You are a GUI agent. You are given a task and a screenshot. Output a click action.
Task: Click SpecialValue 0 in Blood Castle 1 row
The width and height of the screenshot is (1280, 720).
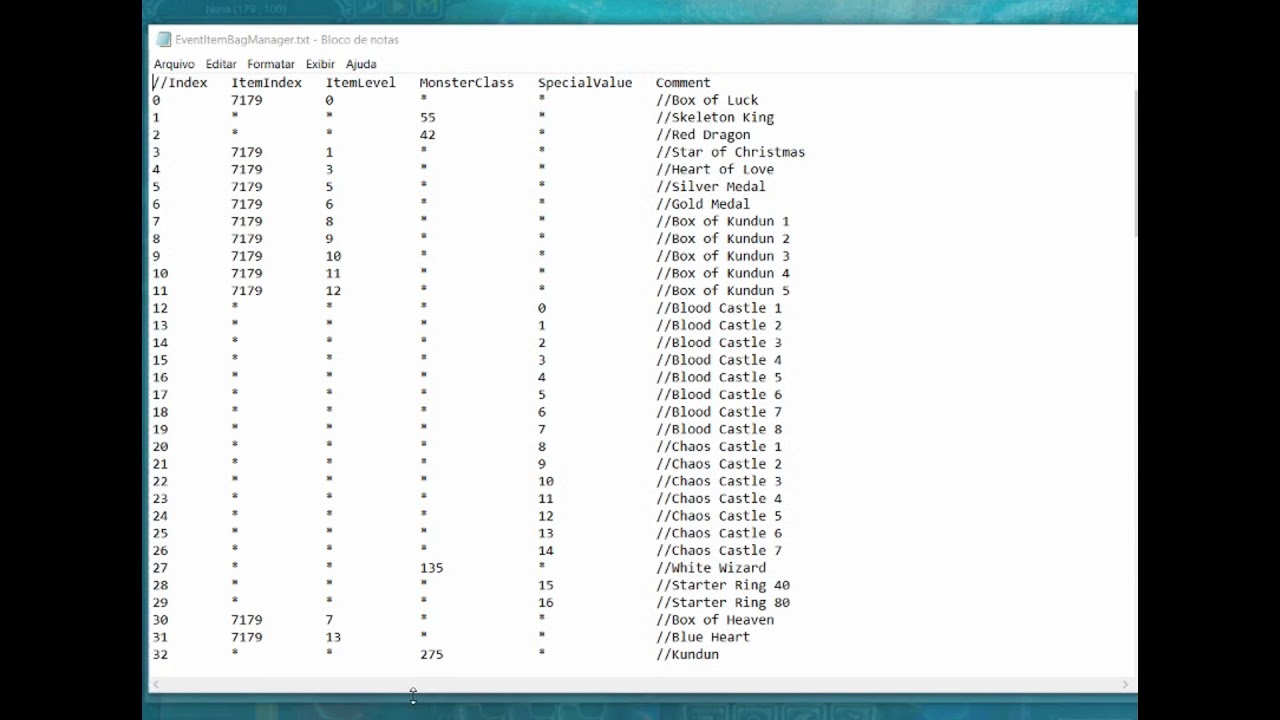(542, 308)
